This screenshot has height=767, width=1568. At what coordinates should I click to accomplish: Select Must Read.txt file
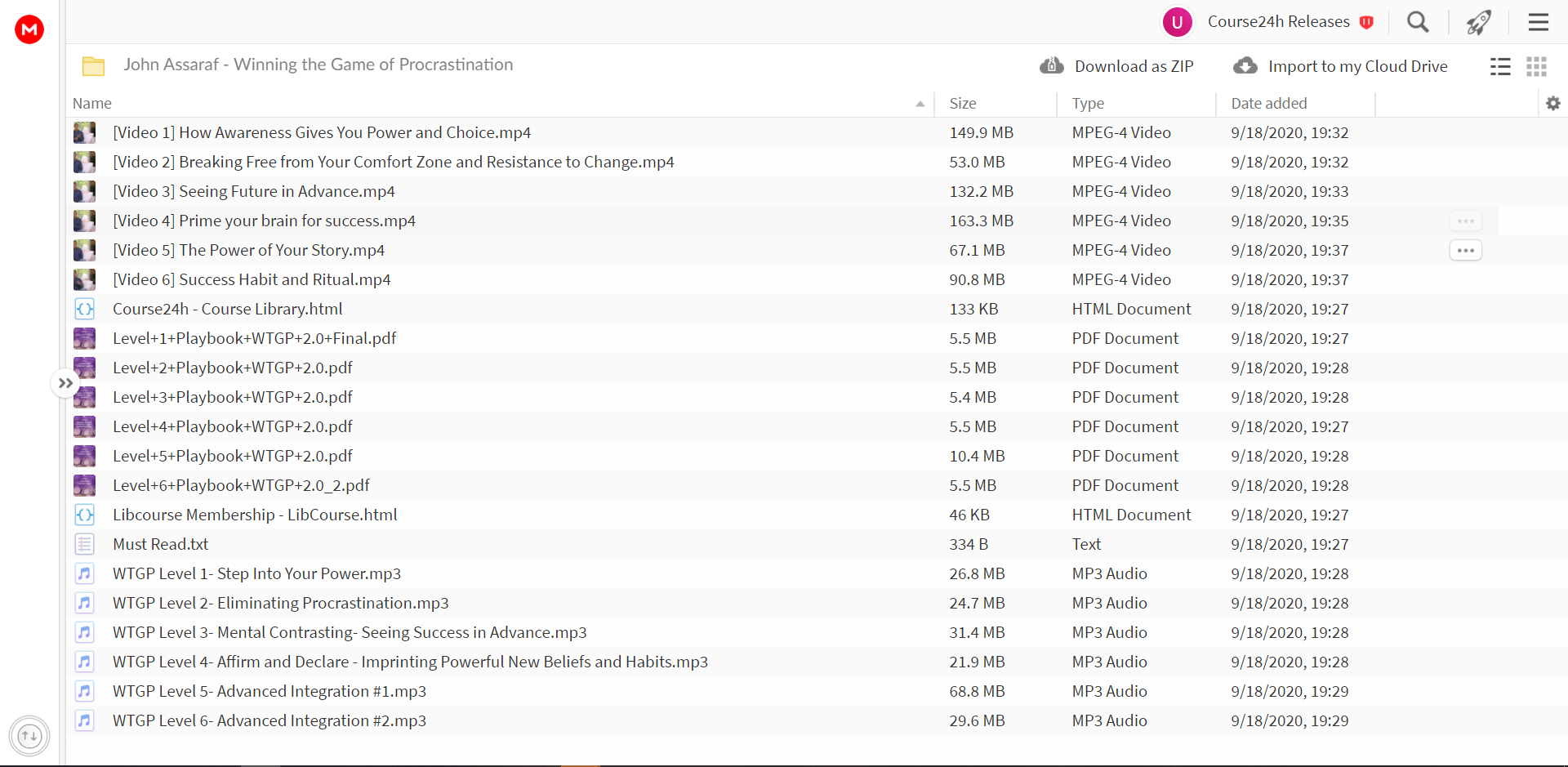coord(161,544)
